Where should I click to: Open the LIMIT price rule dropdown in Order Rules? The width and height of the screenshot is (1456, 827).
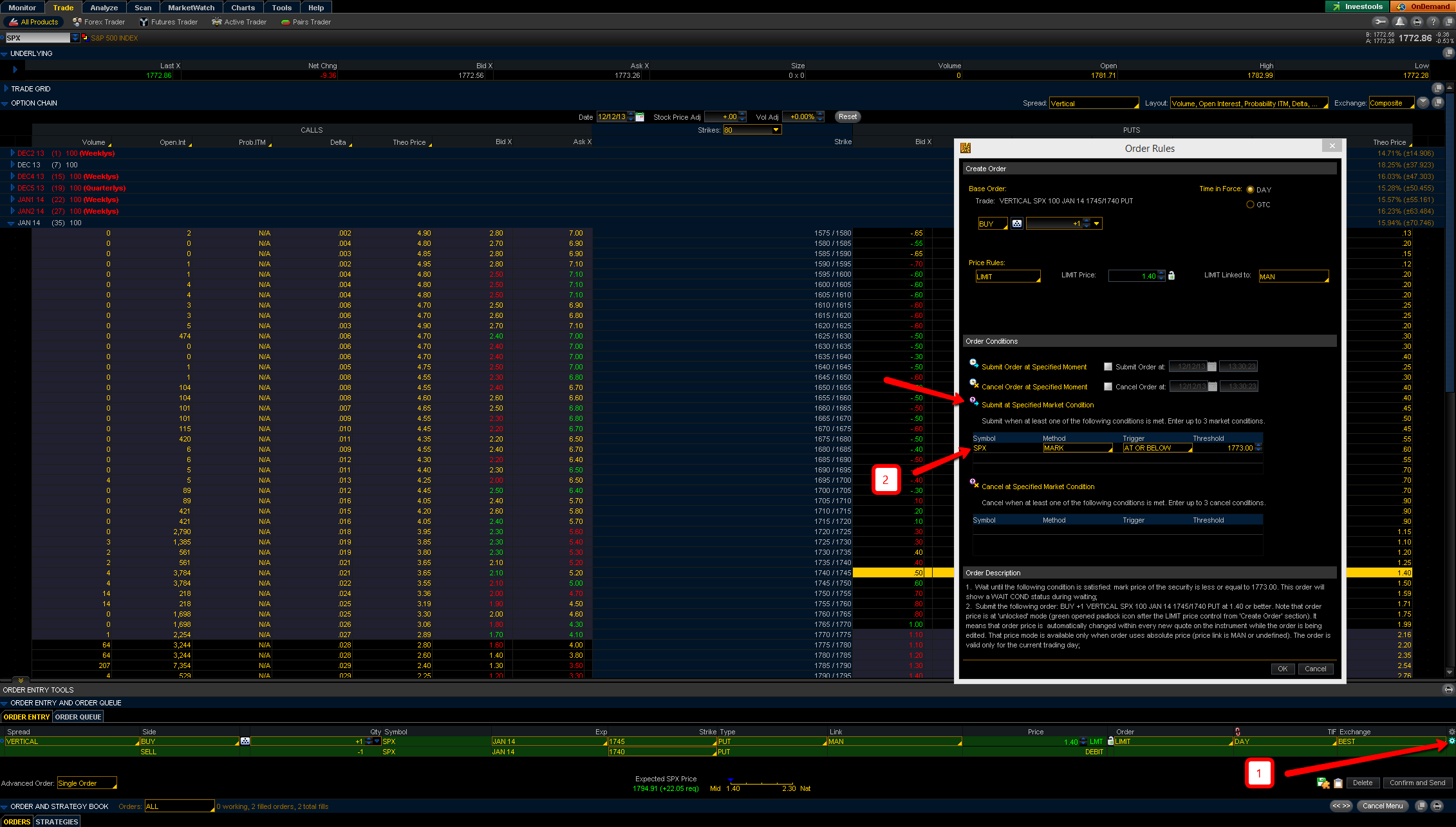(x=1008, y=277)
